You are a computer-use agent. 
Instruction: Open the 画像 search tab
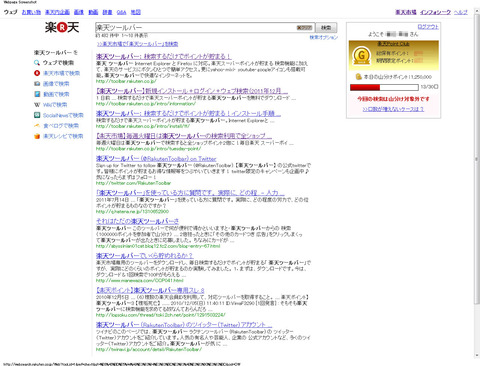point(79,12)
